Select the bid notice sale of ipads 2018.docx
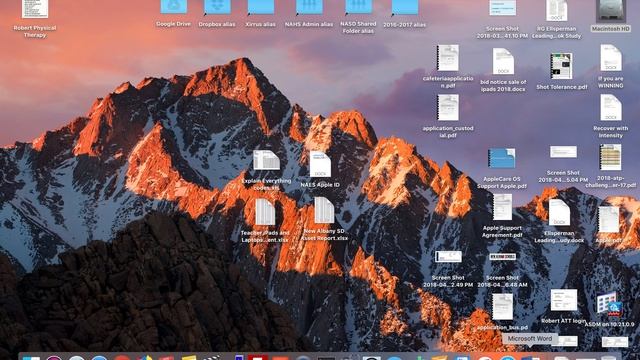Image resolution: width=640 pixels, height=360 pixels. [x=503, y=61]
